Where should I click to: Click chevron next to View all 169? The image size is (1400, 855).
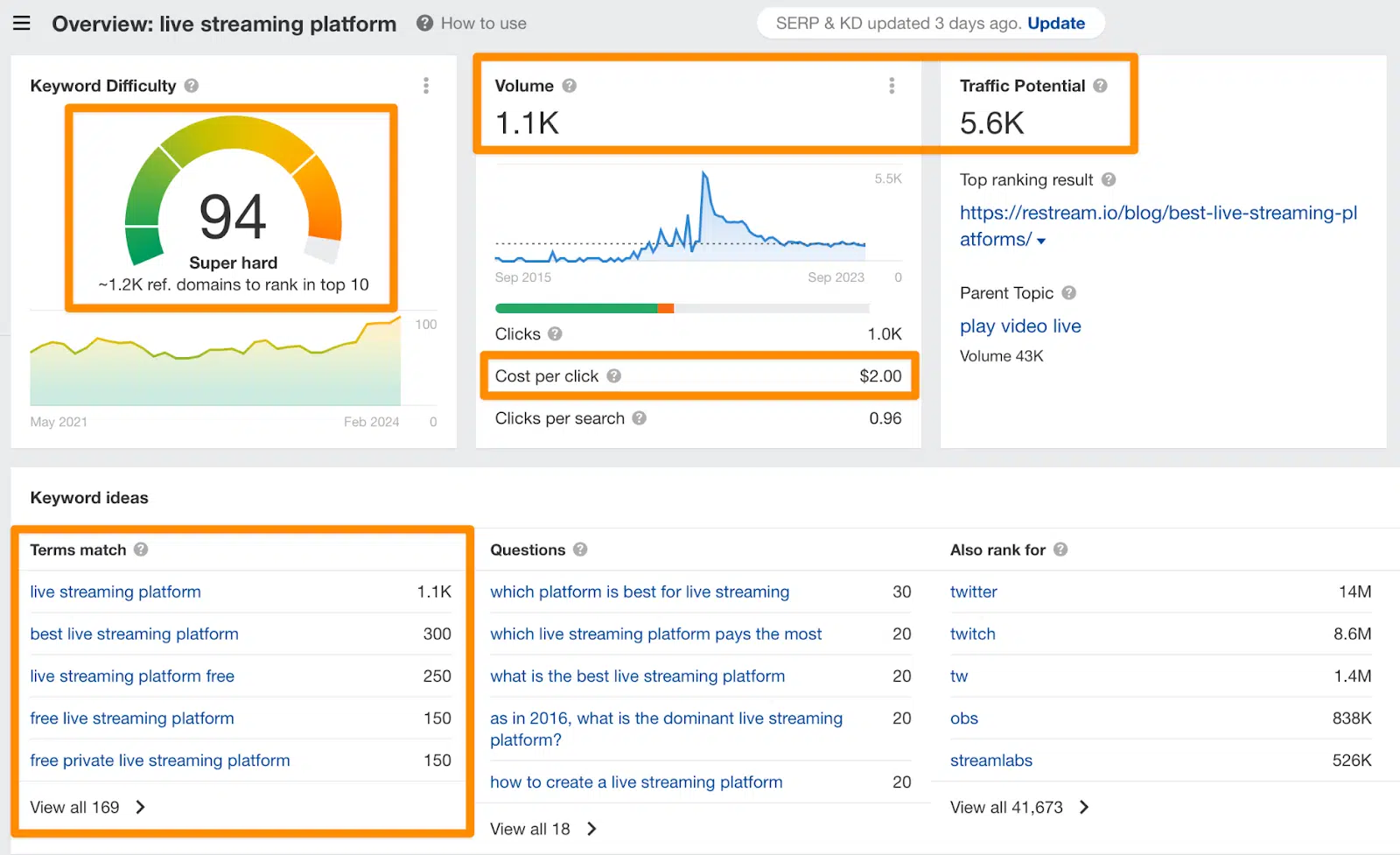click(x=141, y=807)
